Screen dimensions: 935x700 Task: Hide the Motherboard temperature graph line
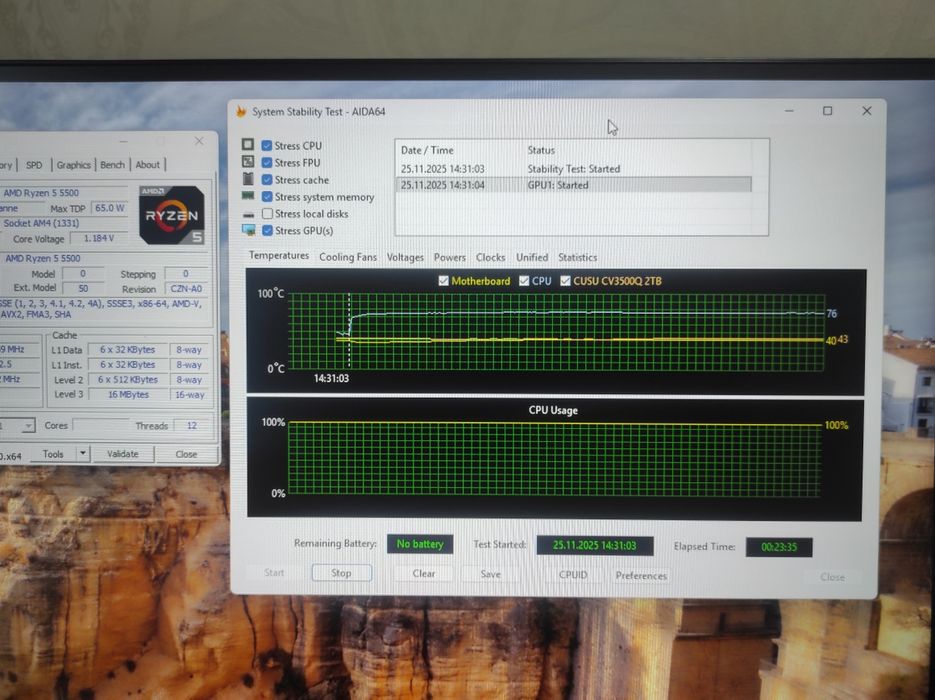click(x=443, y=281)
